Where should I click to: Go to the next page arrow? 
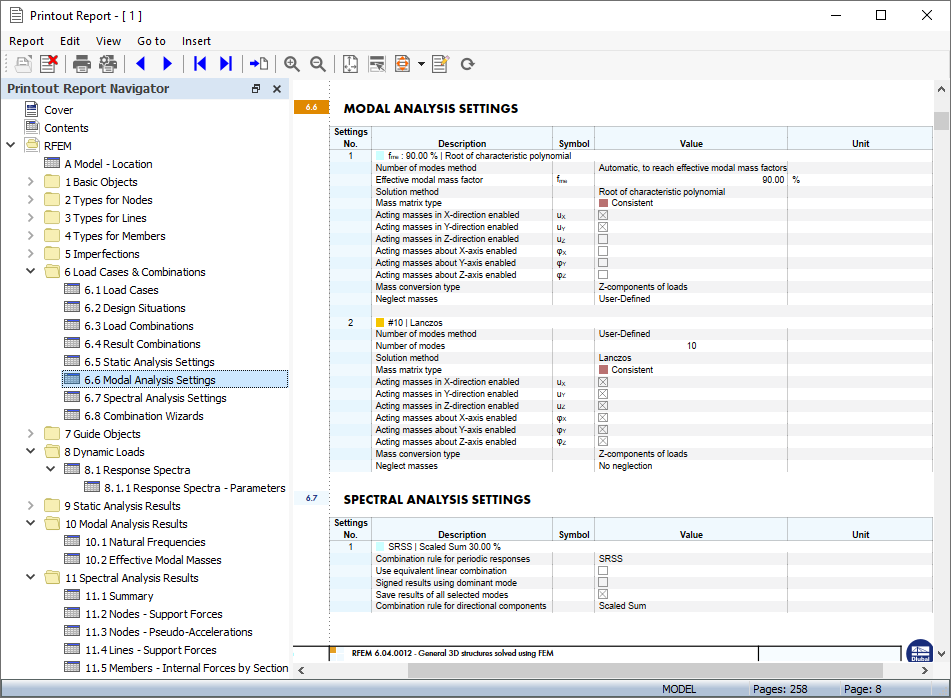coord(167,64)
